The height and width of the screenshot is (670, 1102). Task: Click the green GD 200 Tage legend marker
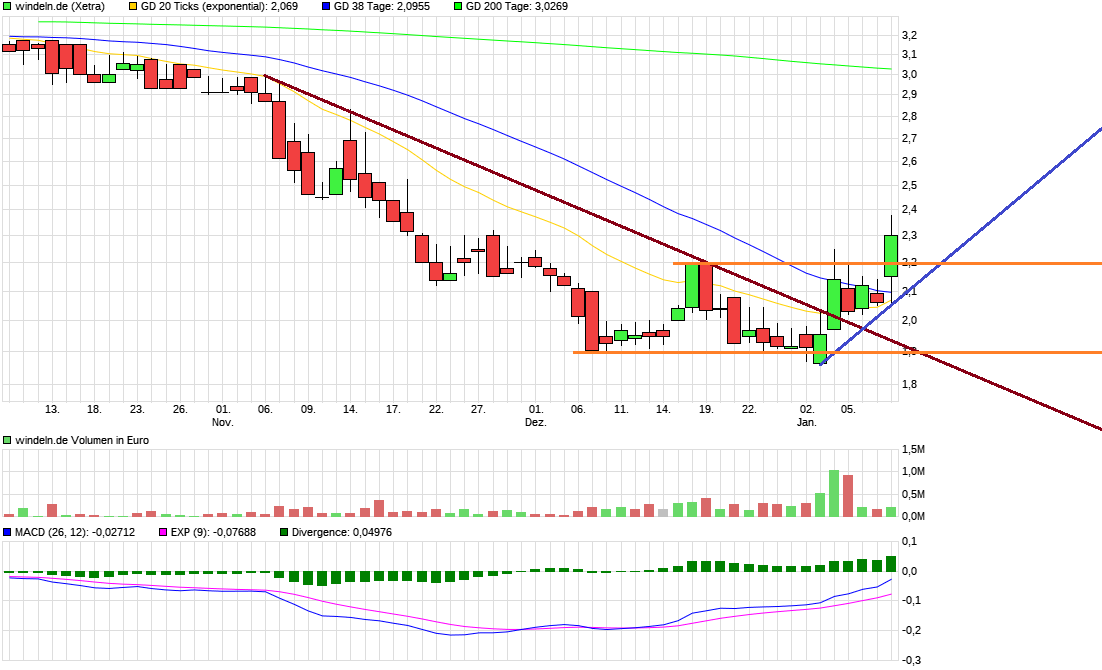pyautogui.click(x=458, y=6)
